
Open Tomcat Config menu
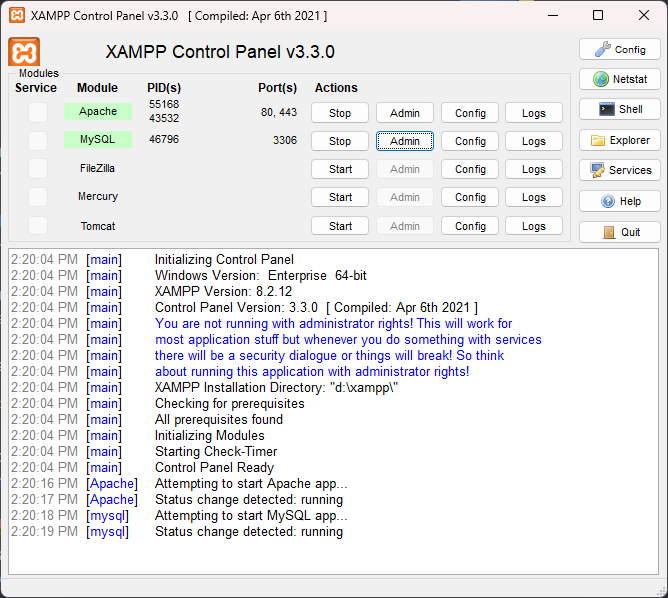pyautogui.click(x=470, y=226)
